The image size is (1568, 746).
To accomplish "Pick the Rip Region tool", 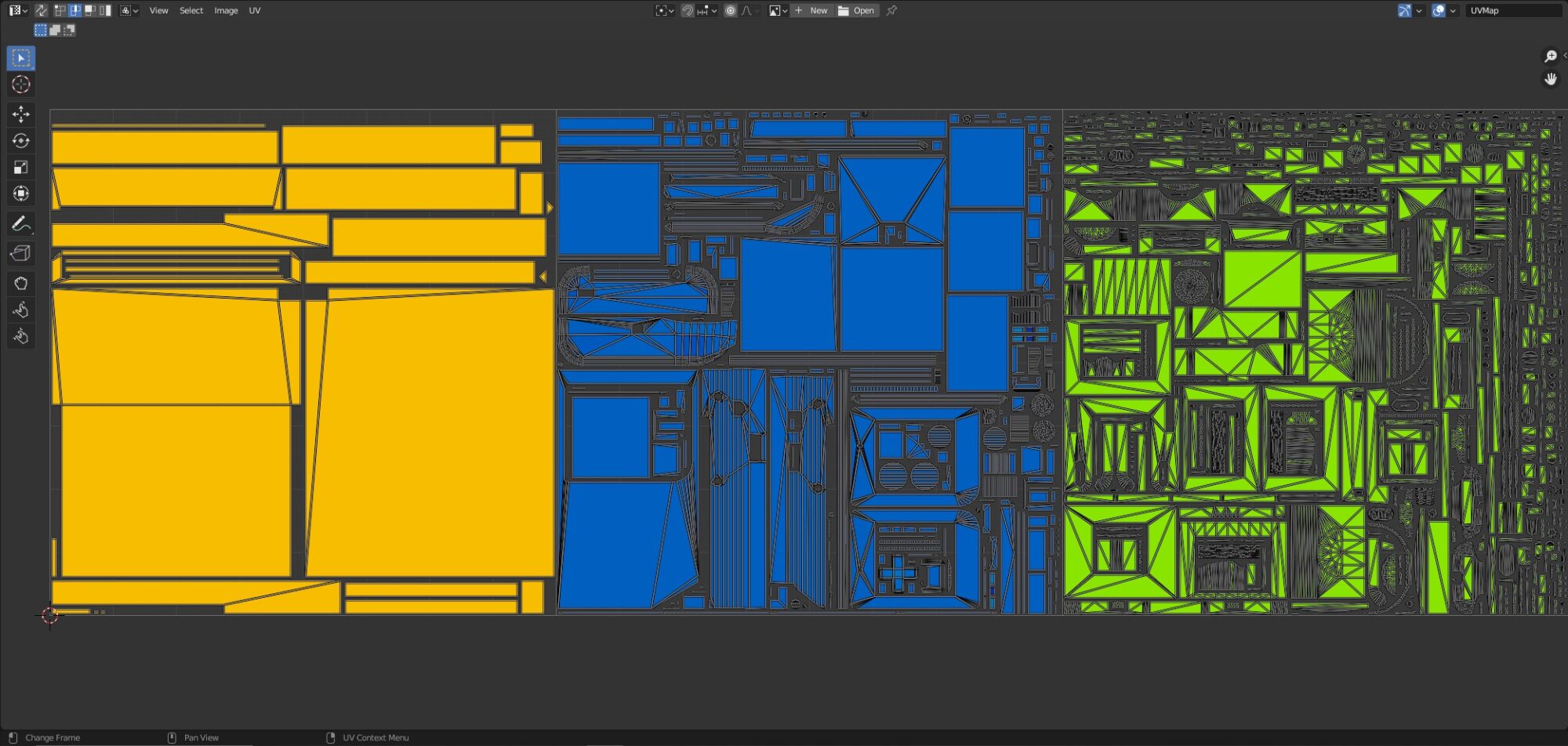I will (x=21, y=253).
